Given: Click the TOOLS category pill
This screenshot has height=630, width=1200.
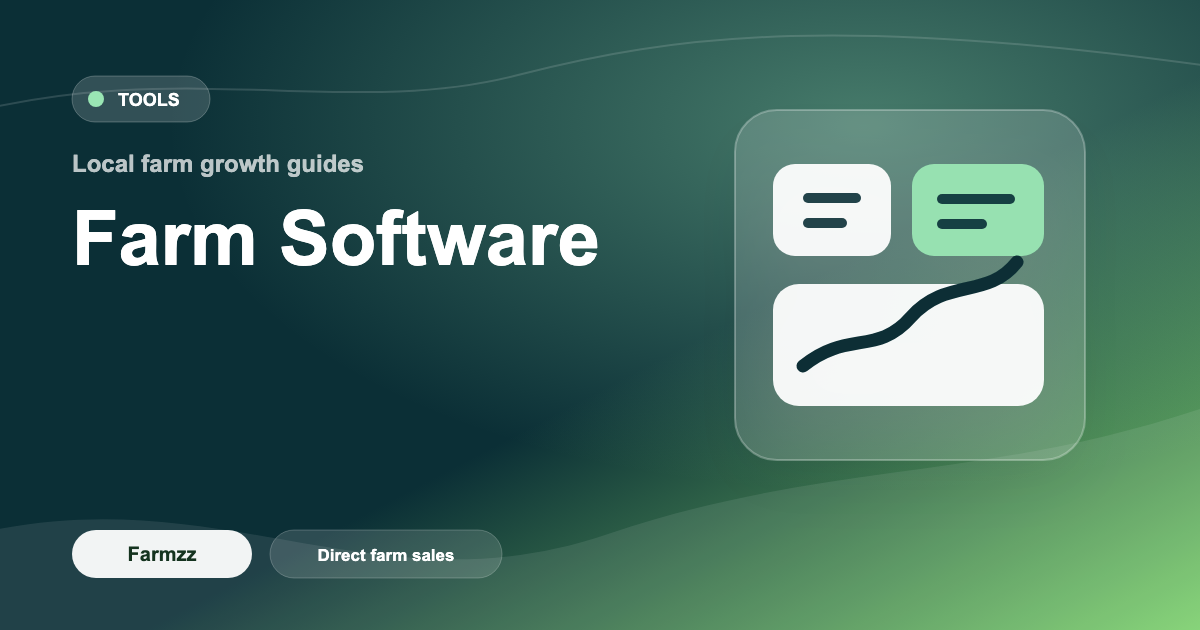Looking at the screenshot, I should coord(141,99).
